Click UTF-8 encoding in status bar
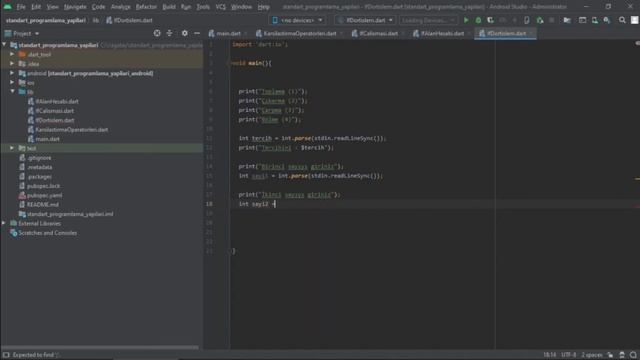This screenshot has height=360, width=640. [569, 355]
